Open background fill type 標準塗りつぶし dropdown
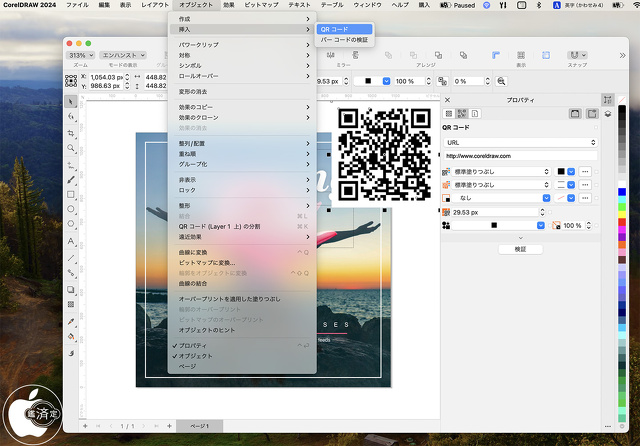 pyautogui.click(x=502, y=185)
